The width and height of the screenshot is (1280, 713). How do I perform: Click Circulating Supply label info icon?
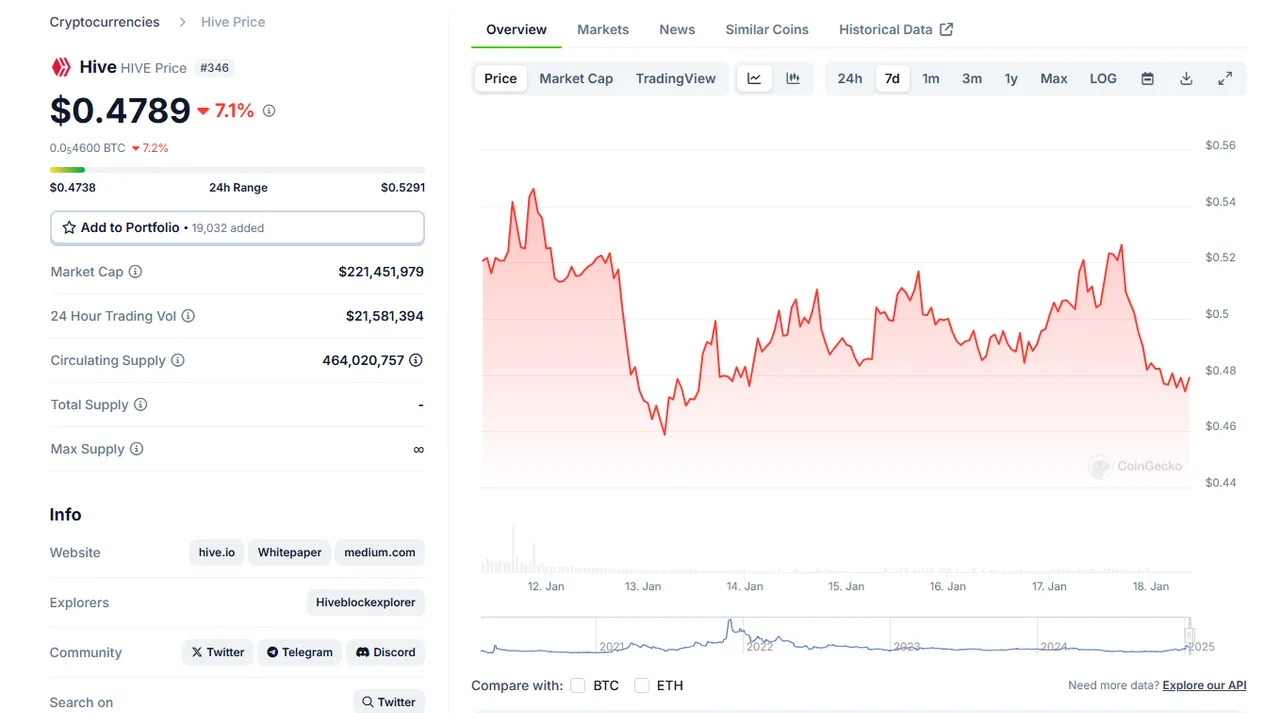click(177, 360)
